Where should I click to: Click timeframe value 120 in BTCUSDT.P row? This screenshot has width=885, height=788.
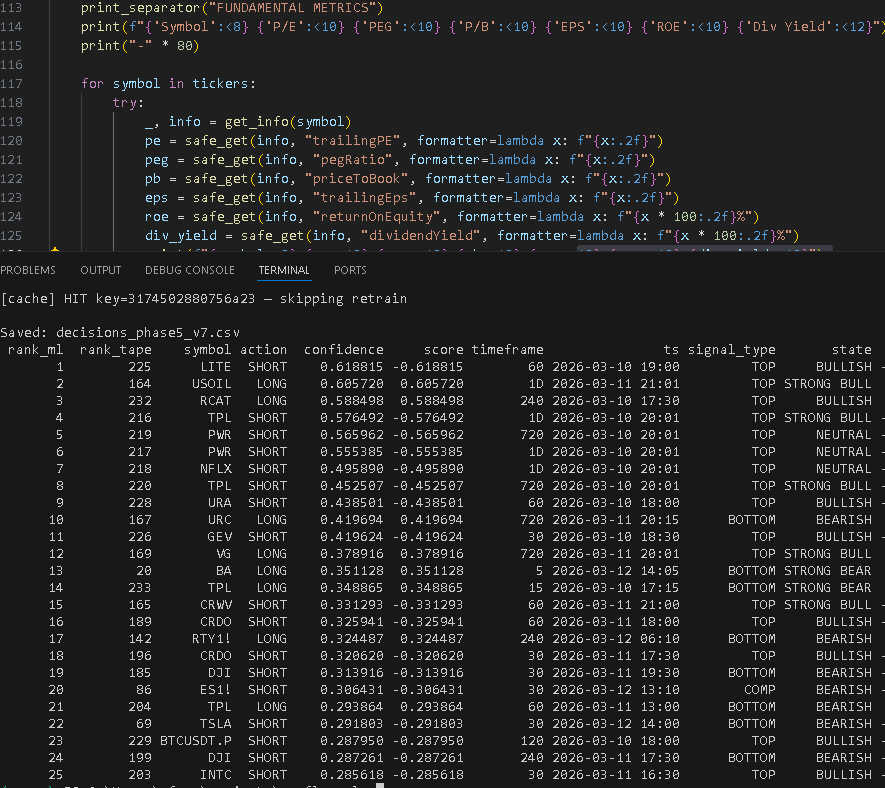pyautogui.click(x=532, y=741)
